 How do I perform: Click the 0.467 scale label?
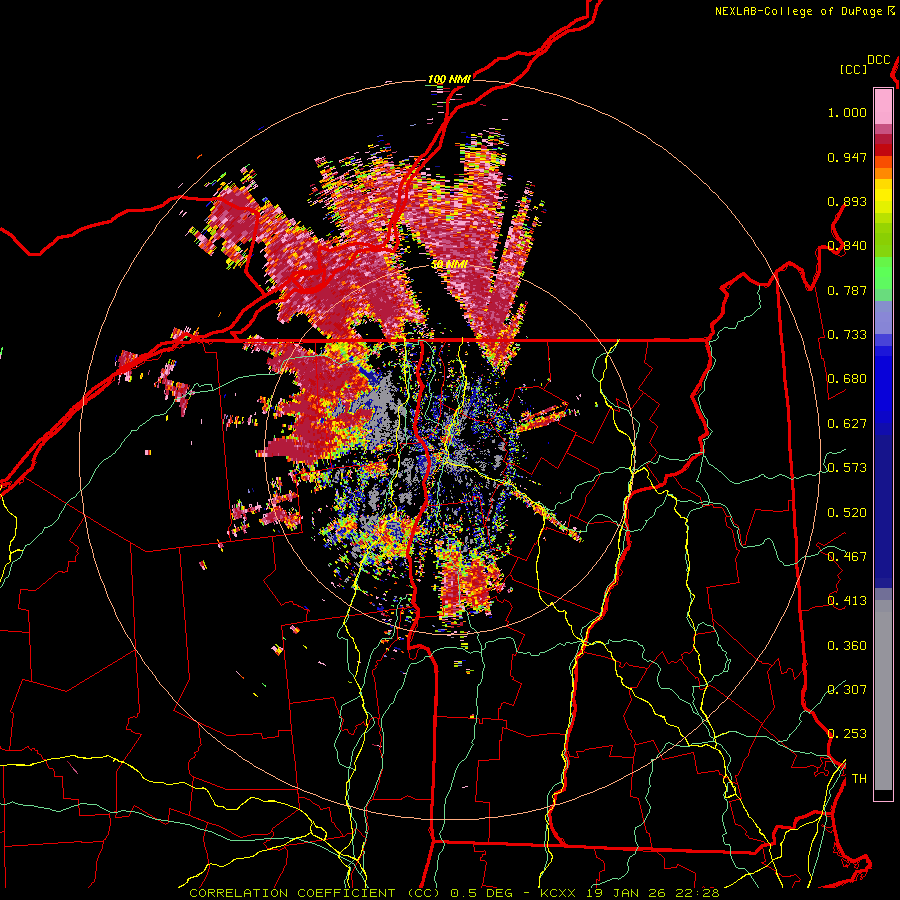click(847, 557)
